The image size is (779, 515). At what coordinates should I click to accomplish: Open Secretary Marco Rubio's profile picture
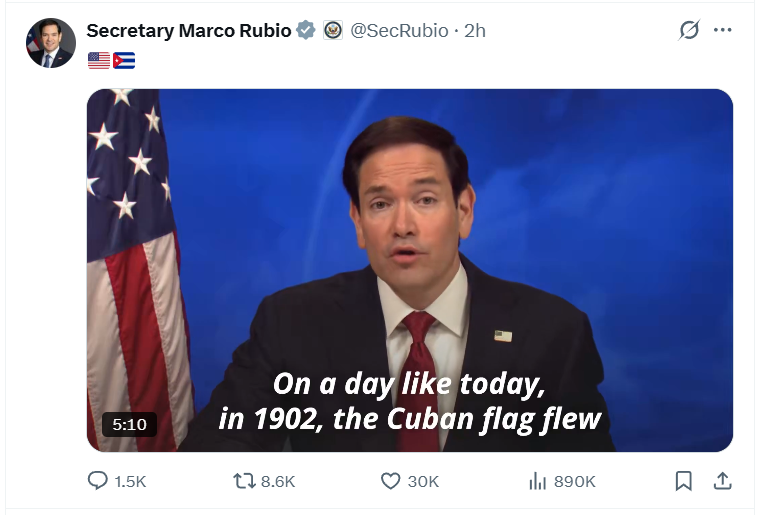point(51,43)
